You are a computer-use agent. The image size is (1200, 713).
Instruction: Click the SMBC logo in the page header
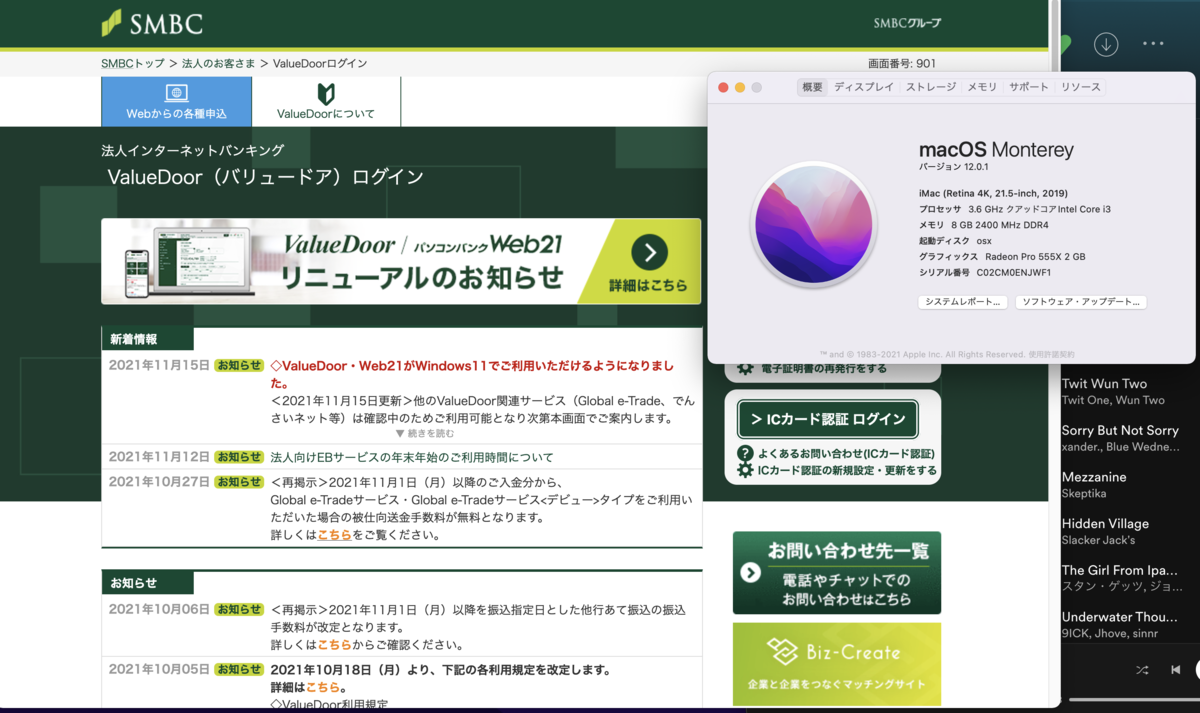[152, 22]
